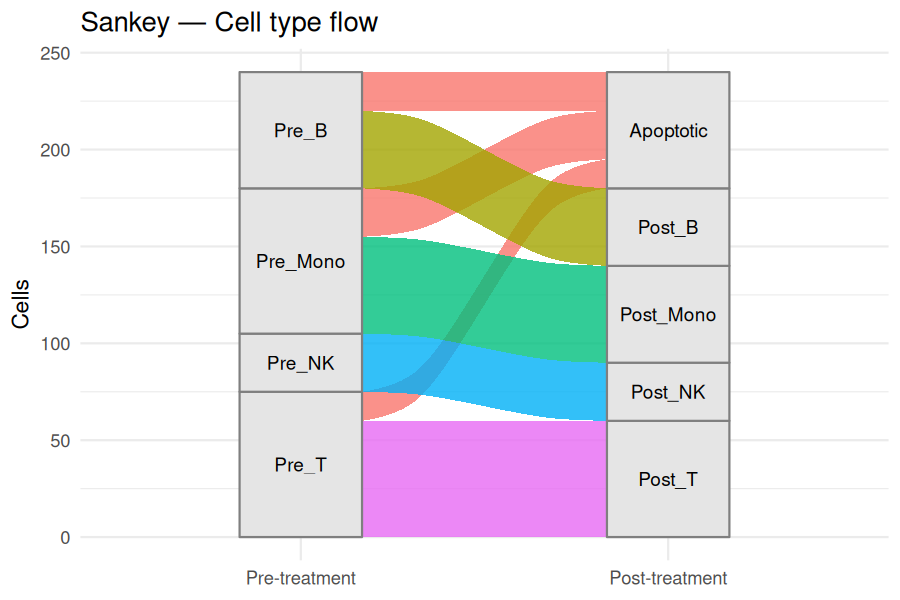900x600 pixels.
Task: Select the Post_B stratum block
Action: (x=668, y=227)
